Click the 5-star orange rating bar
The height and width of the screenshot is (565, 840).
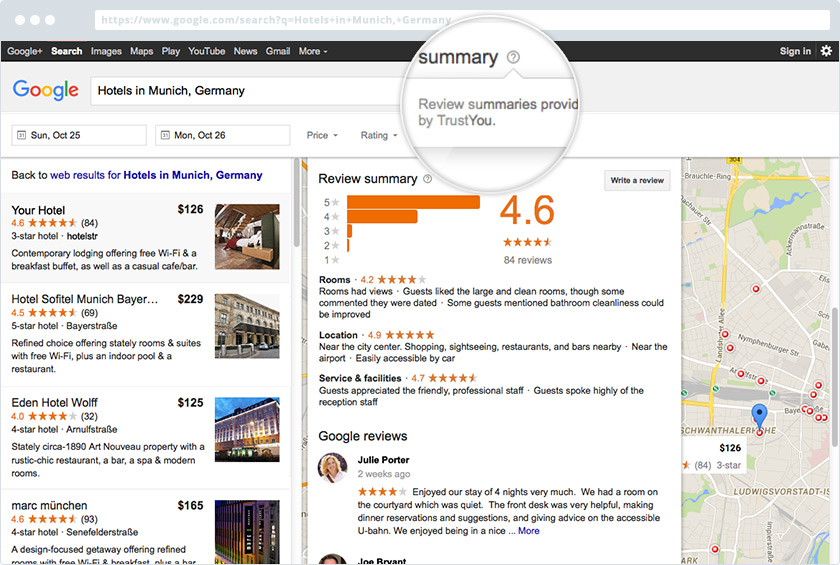pyautogui.click(x=413, y=202)
